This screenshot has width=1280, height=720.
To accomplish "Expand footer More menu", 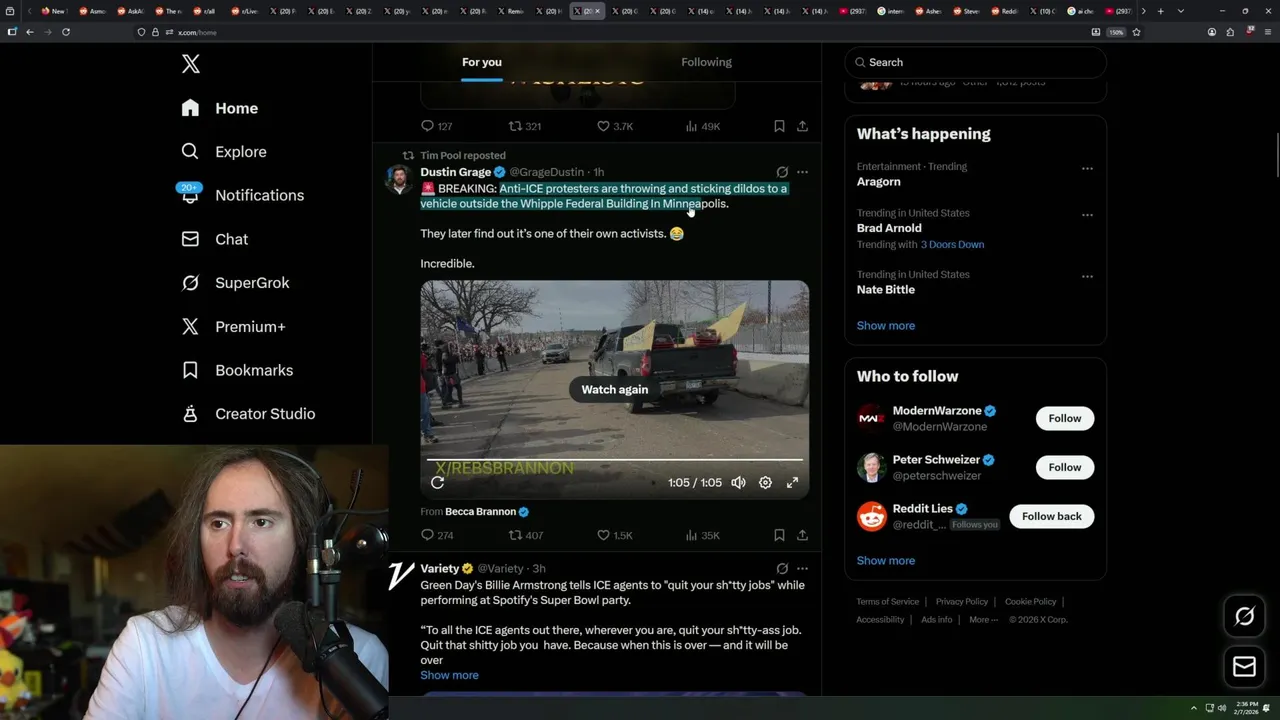I will tap(983, 619).
